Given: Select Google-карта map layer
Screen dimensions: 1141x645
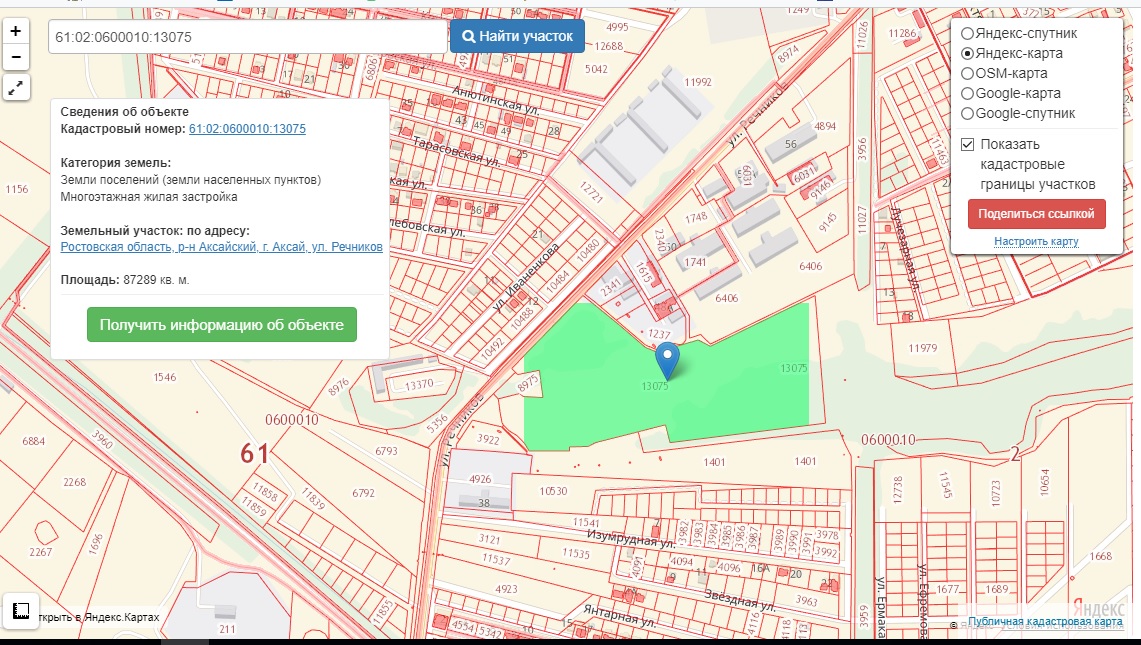Looking at the screenshot, I should coord(967,93).
